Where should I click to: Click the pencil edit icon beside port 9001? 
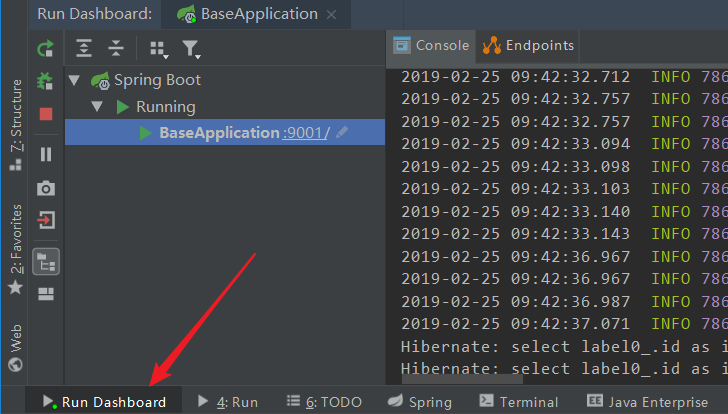pyautogui.click(x=343, y=132)
